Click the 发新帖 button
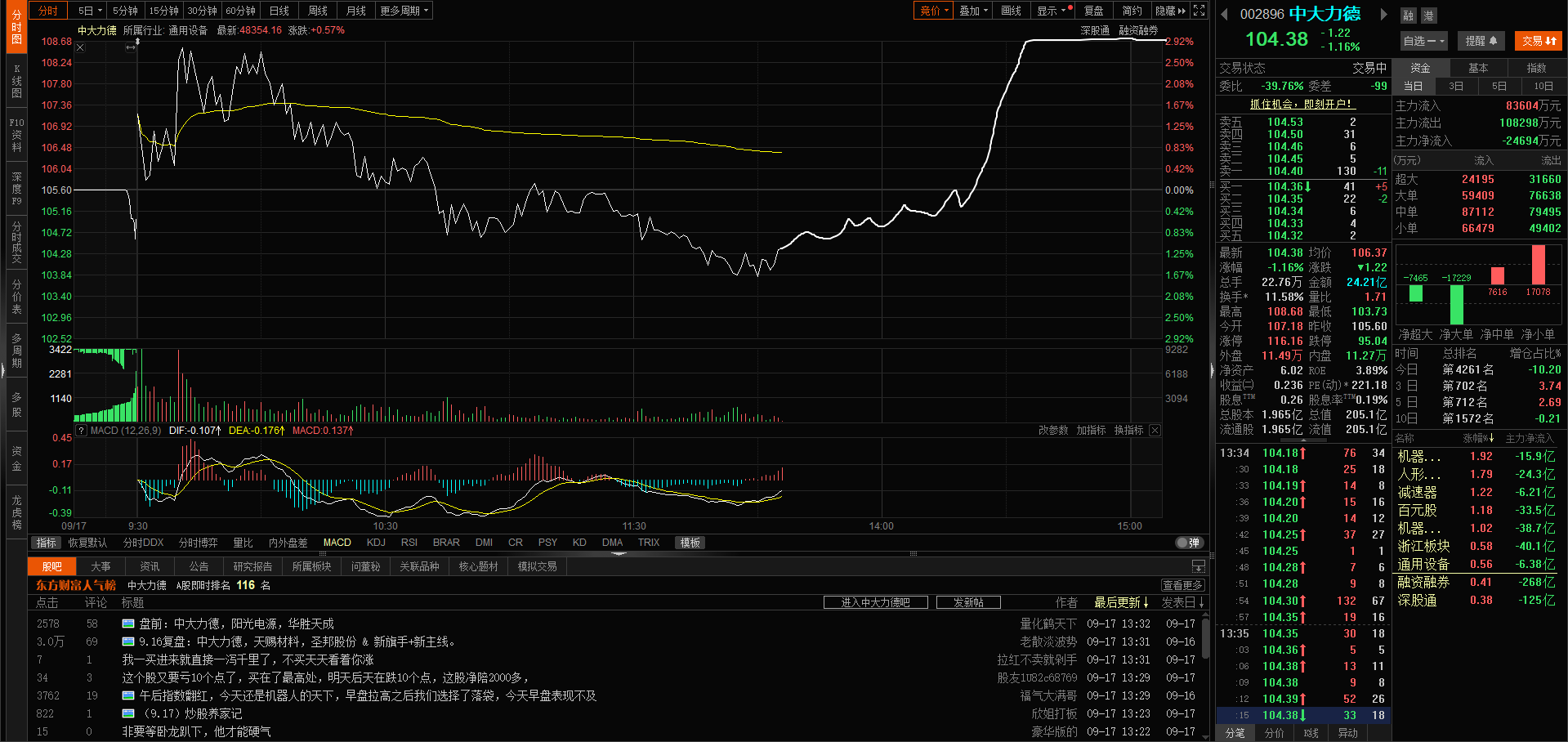Viewport: 1568px width, 742px height. click(968, 602)
